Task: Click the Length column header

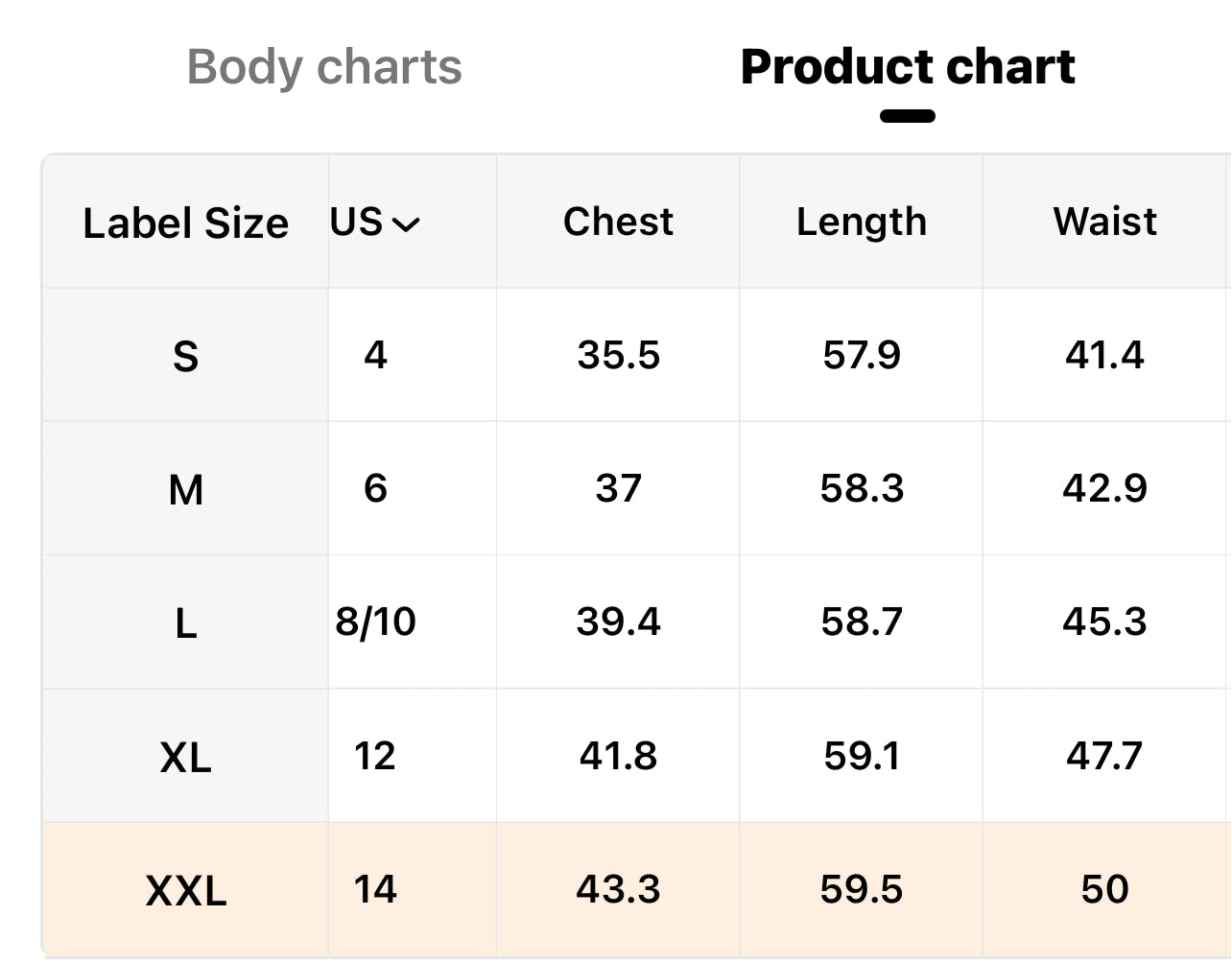Action: (x=862, y=222)
